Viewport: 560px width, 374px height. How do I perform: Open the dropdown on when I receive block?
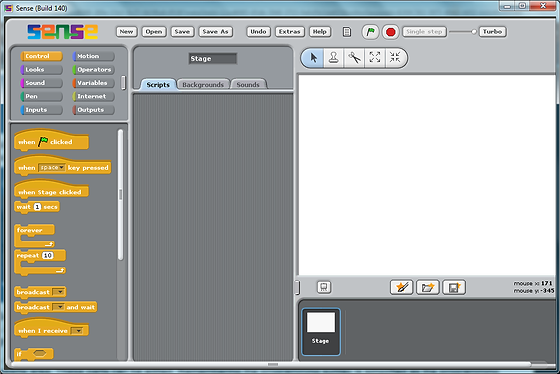coord(77,331)
